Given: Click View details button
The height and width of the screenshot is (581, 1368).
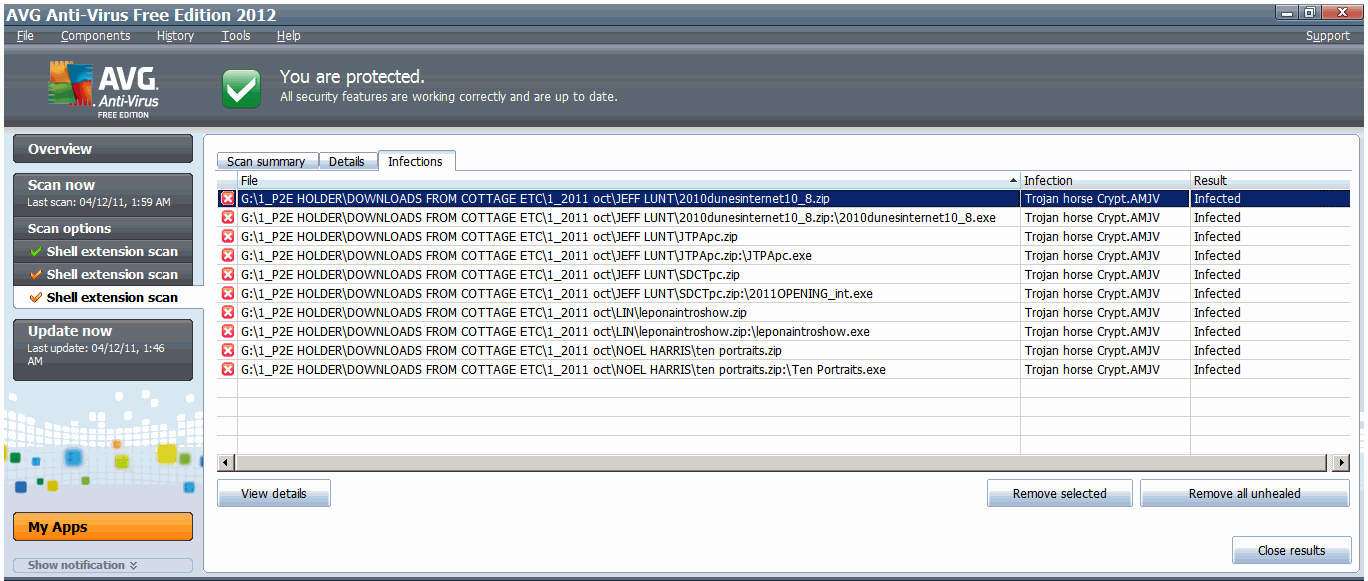Looking at the screenshot, I should tap(274, 494).
